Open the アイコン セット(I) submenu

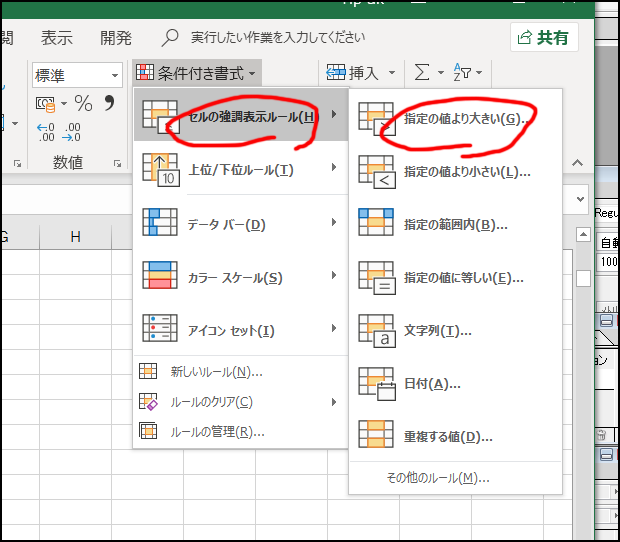click(240, 329)
